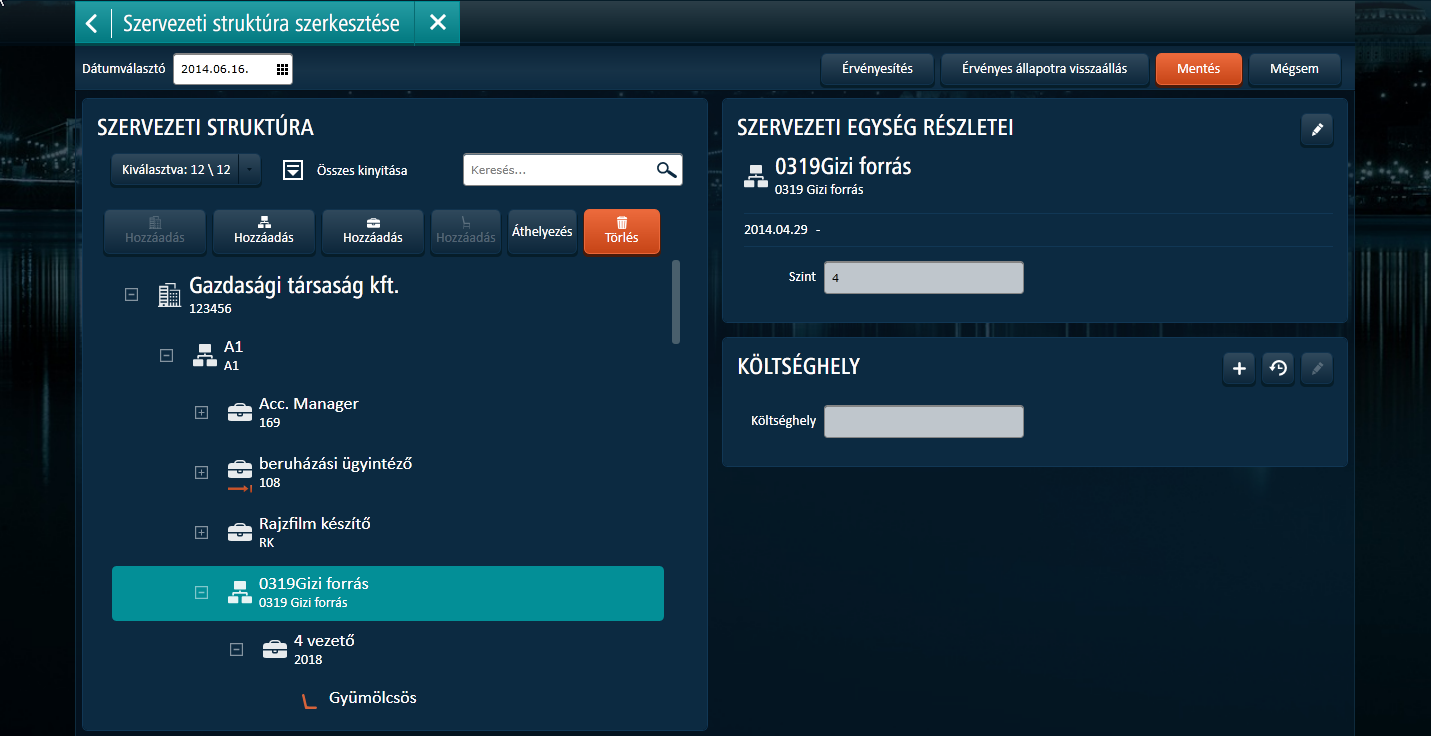Click the Szint field showing 4
The width and height of the screenshot is (1431, 736).
pyautogui.click(x=923, y=277)
